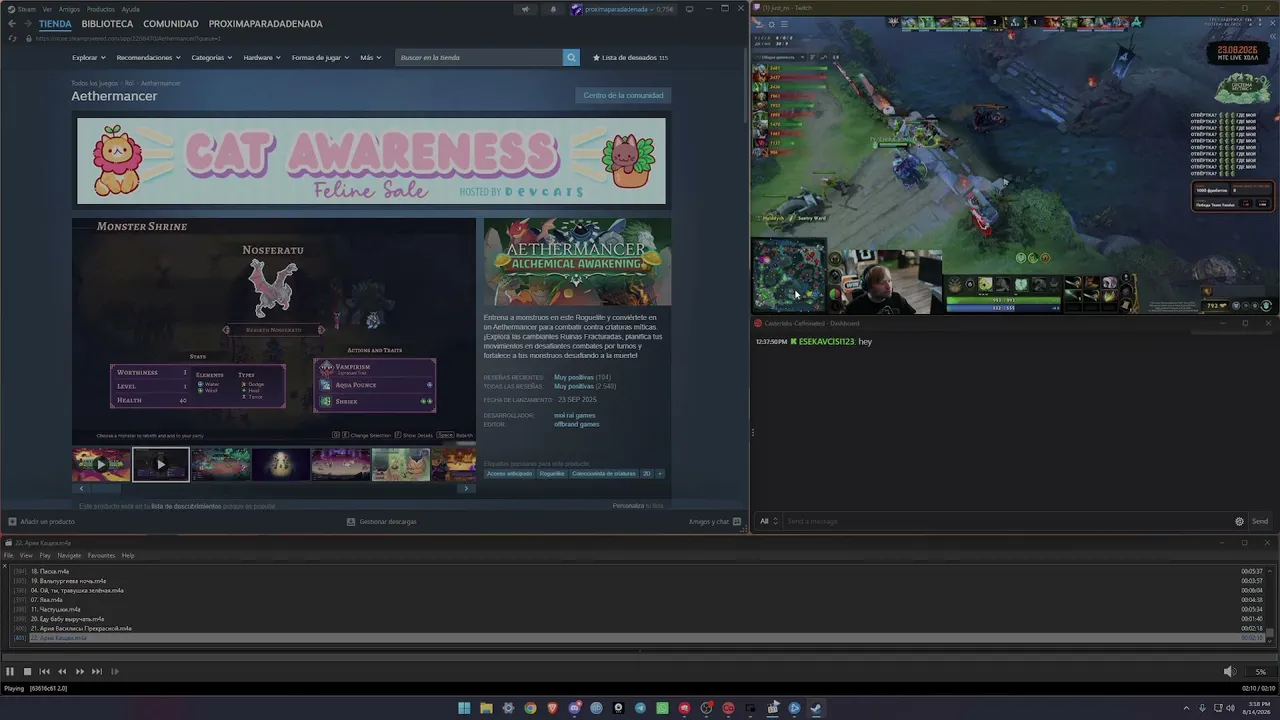Image resolution: width=1280 pixels, height=720 pixels.
Task: Click the Steam store search magnifier button
Action: [571, 58]
